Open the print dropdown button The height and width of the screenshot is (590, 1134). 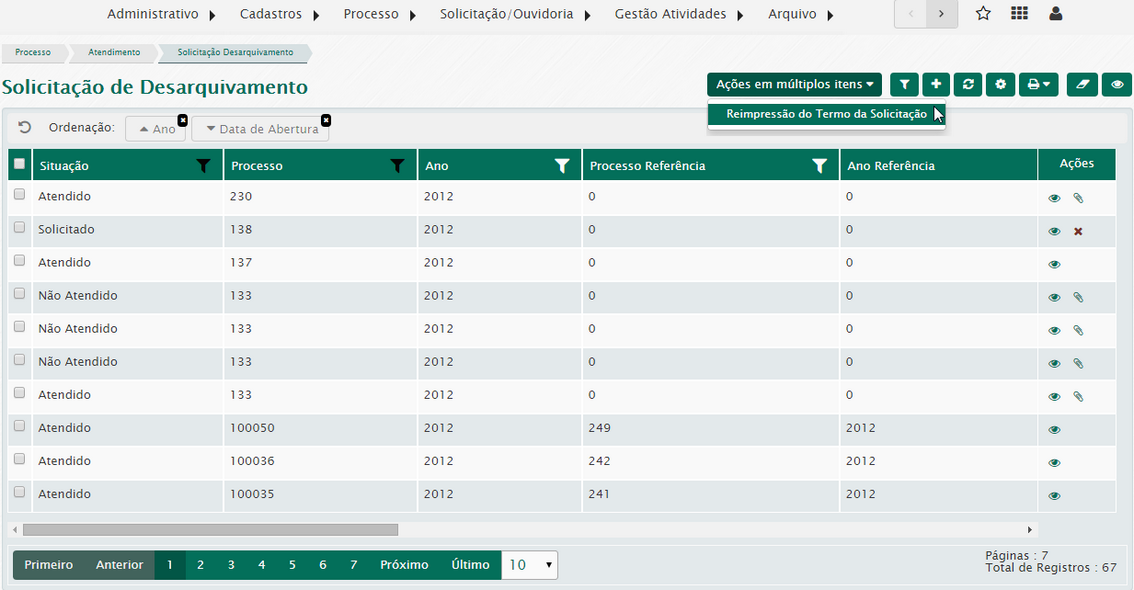(1038, 85)
